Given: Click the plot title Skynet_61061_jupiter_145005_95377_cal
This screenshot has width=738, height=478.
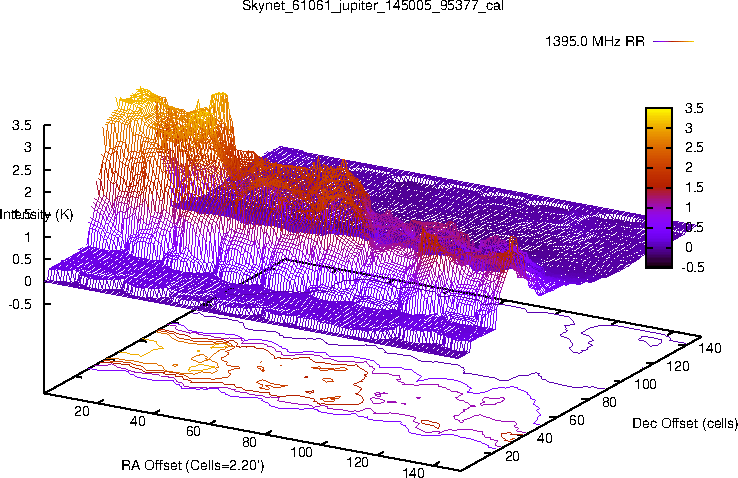Looking at the screenshot, I should pos(373,5).
